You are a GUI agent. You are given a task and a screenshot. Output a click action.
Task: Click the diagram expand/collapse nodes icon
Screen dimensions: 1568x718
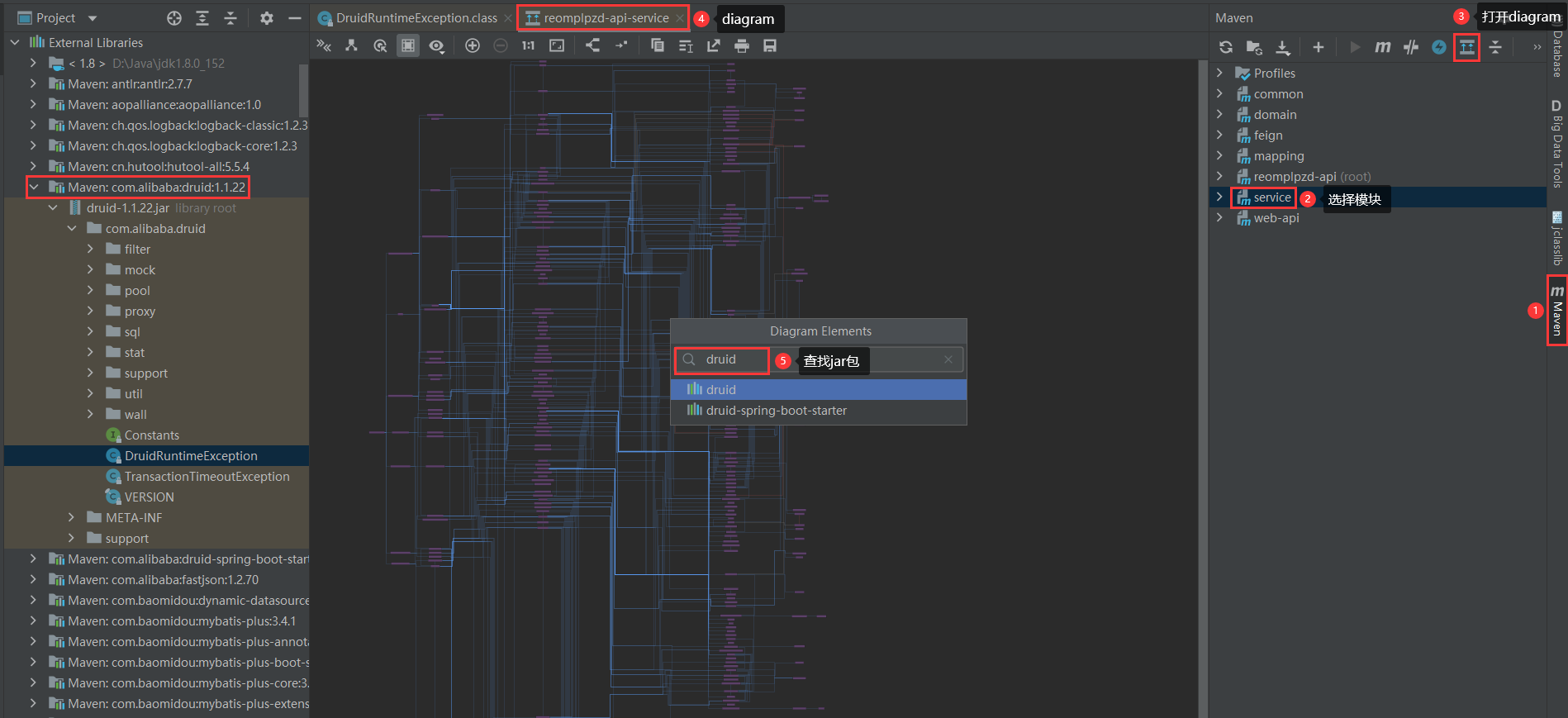coord(324,45)
